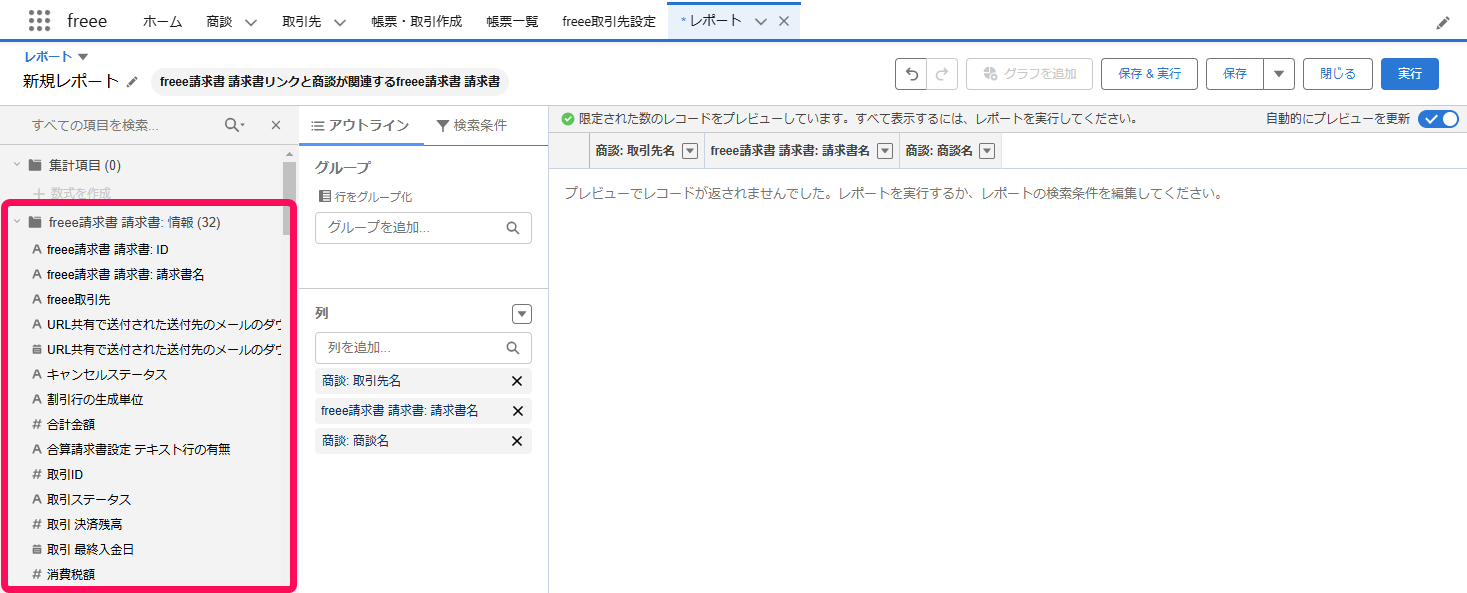The width and height of the screenshot is (1467, 593).
Task: Click the 閉じる button
Action: pos(1338,74)
